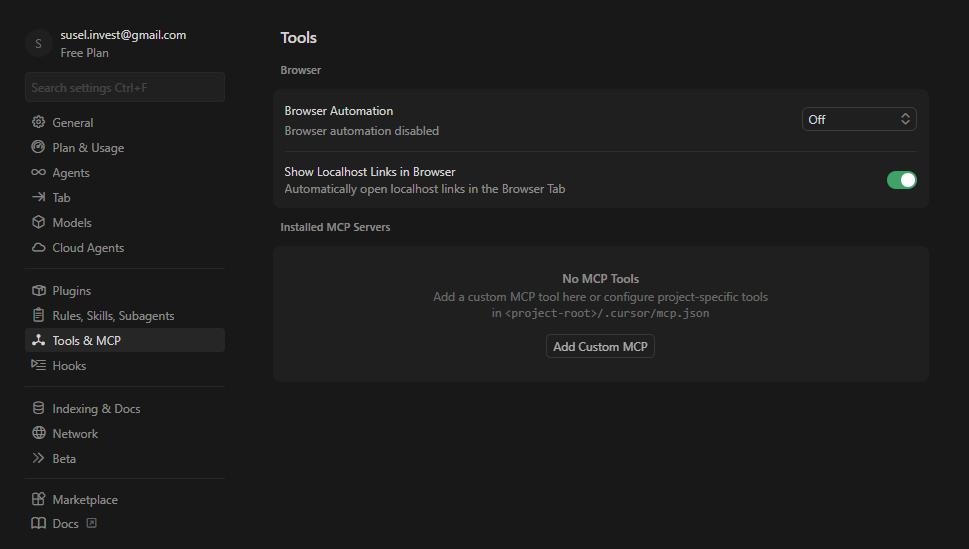
Task: Click the Agents infinity icon
Action: point(39,172)
